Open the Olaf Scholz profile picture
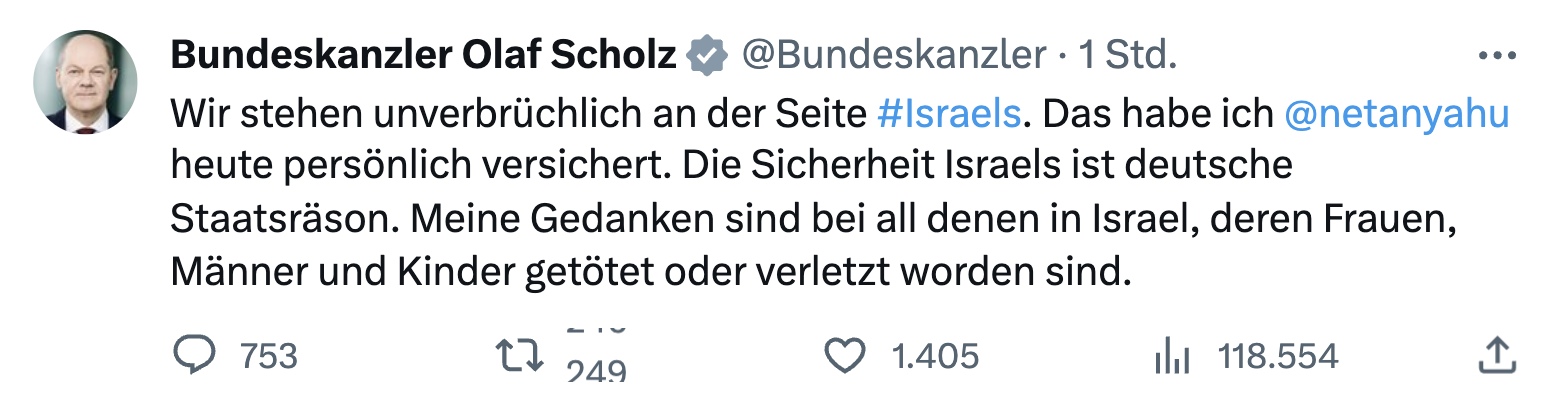The width and height of the screenshot is (1560, 404). [x=85, y=81]
